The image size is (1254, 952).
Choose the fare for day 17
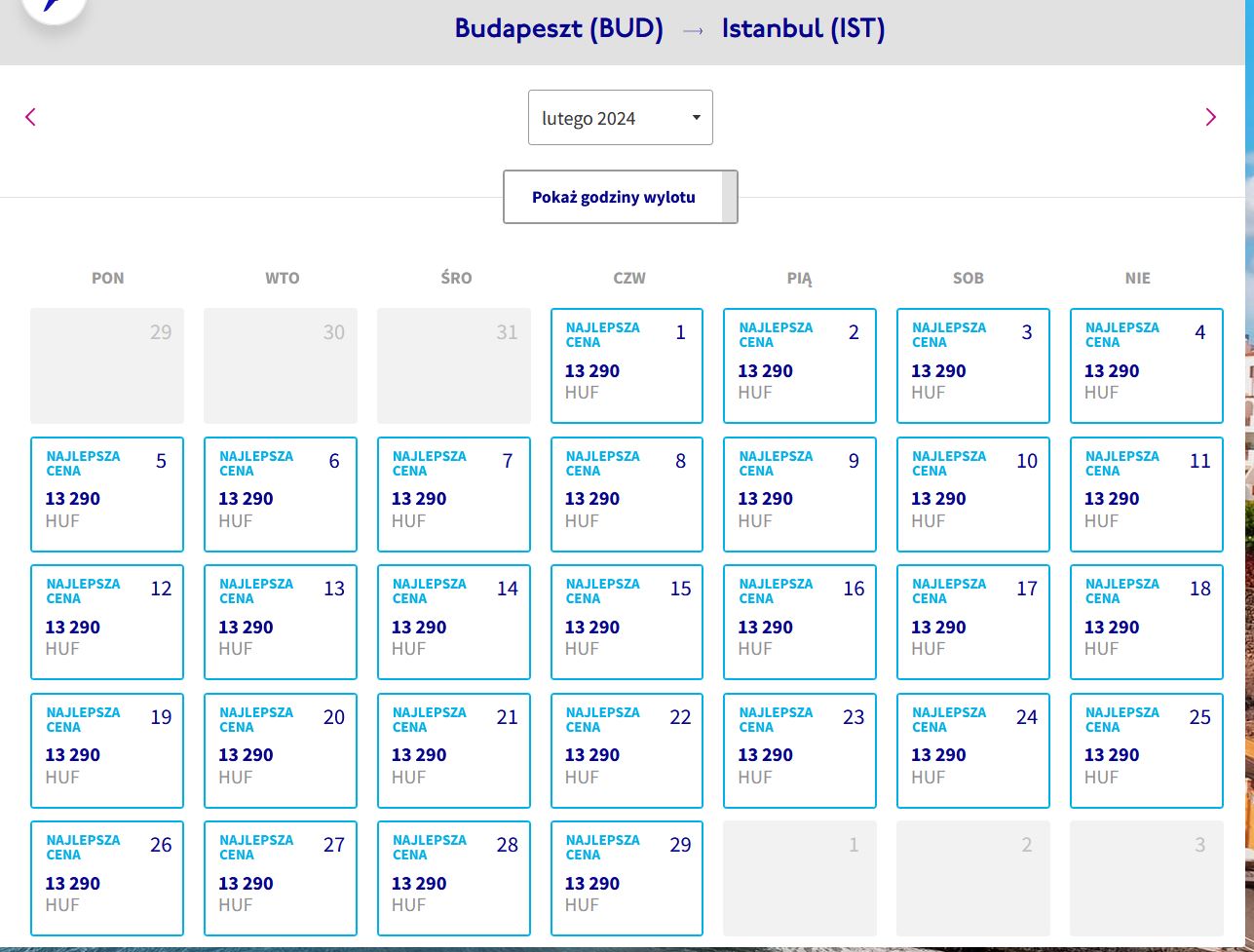click(x=973, y=622)
